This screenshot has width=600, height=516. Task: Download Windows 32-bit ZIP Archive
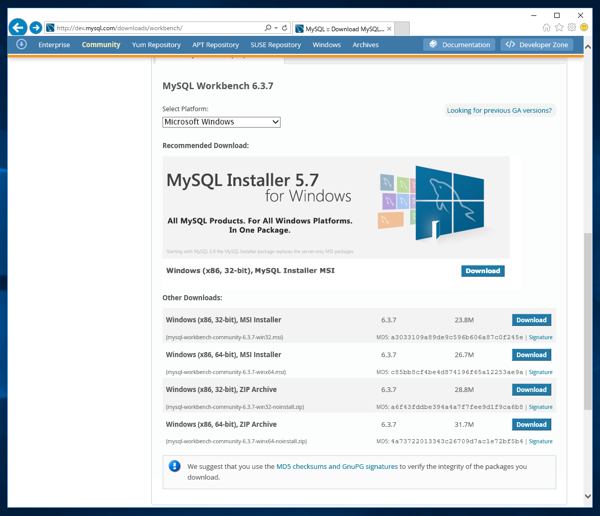click(531, 390)
